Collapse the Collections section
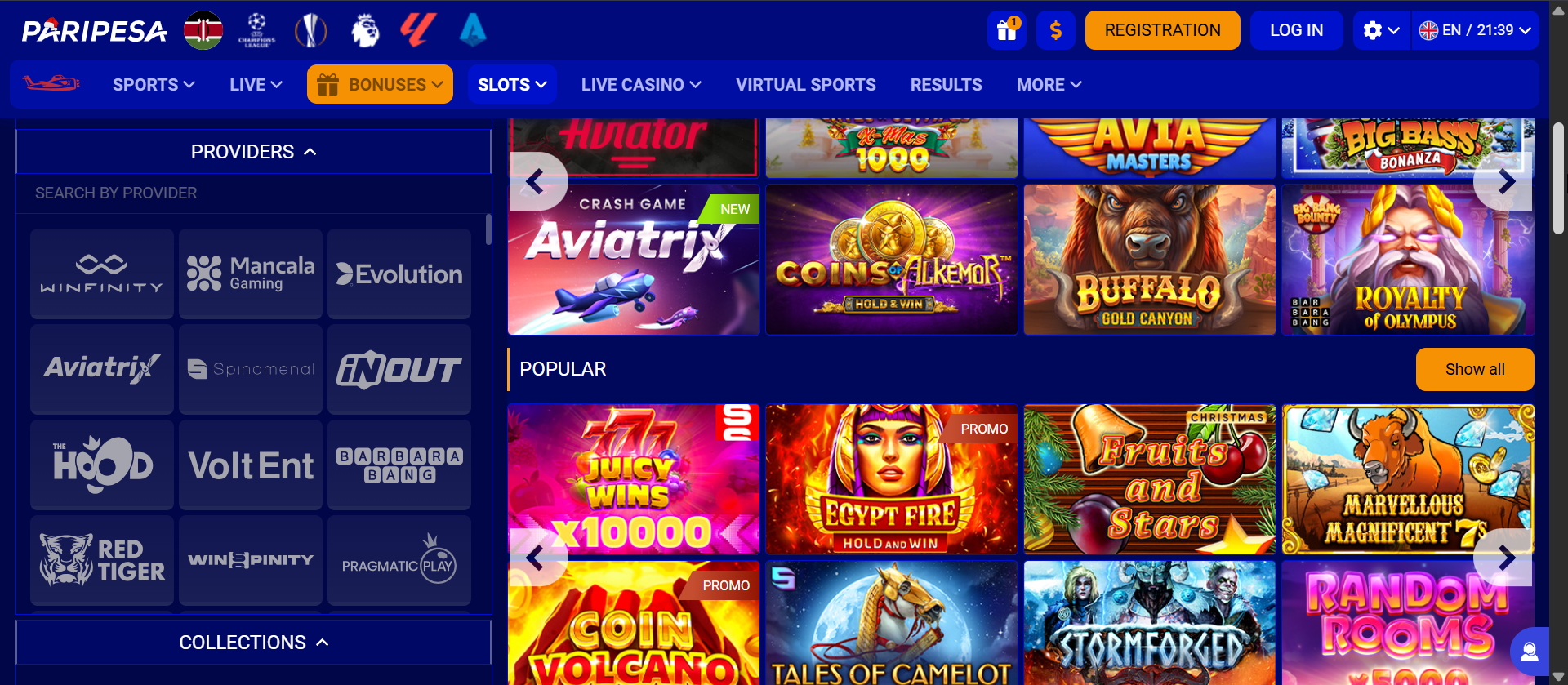This screenshot has width=1568, height=685. click(254, 643)
